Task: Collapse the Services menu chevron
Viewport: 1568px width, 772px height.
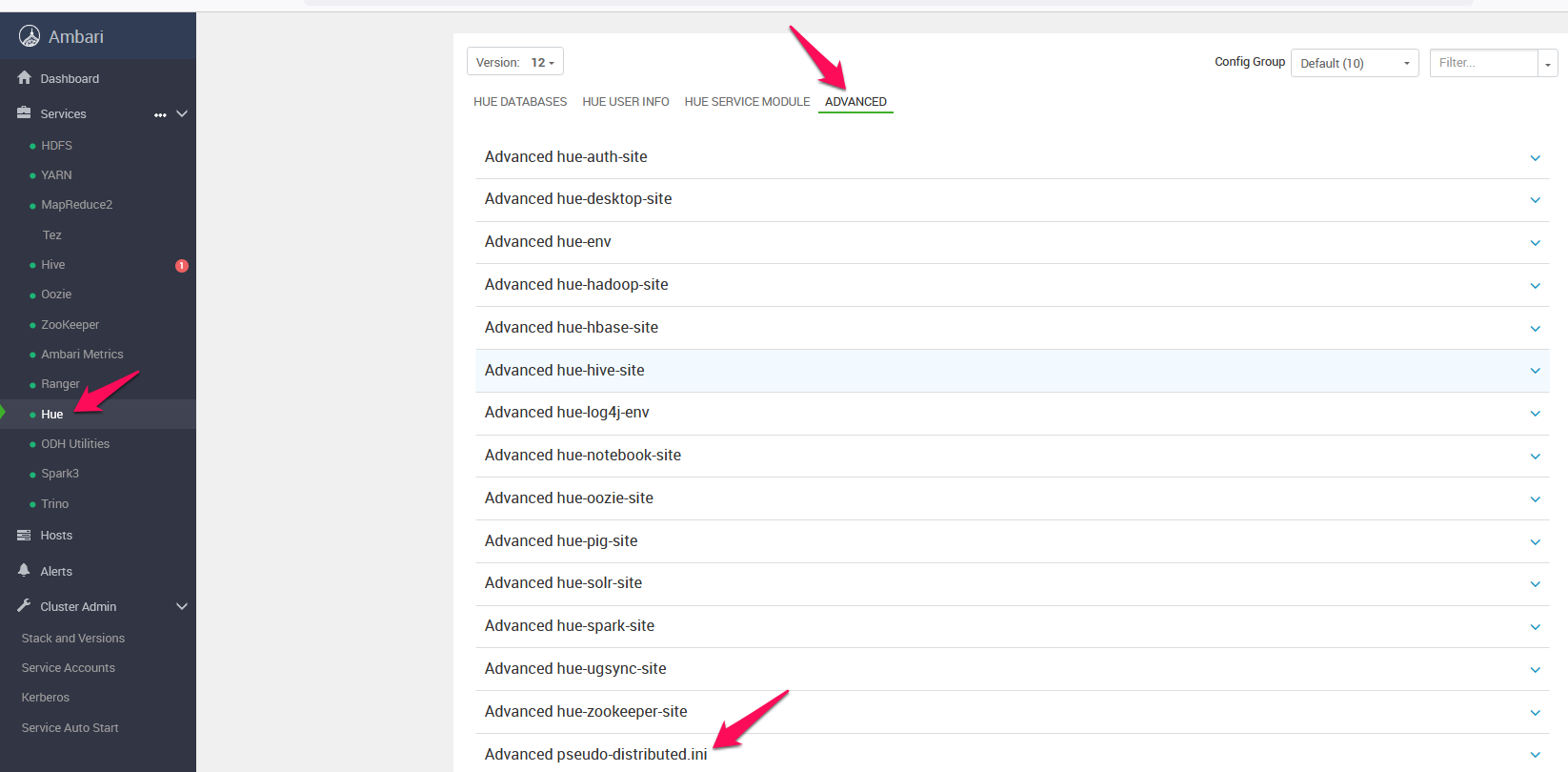Action: (182, 113)
